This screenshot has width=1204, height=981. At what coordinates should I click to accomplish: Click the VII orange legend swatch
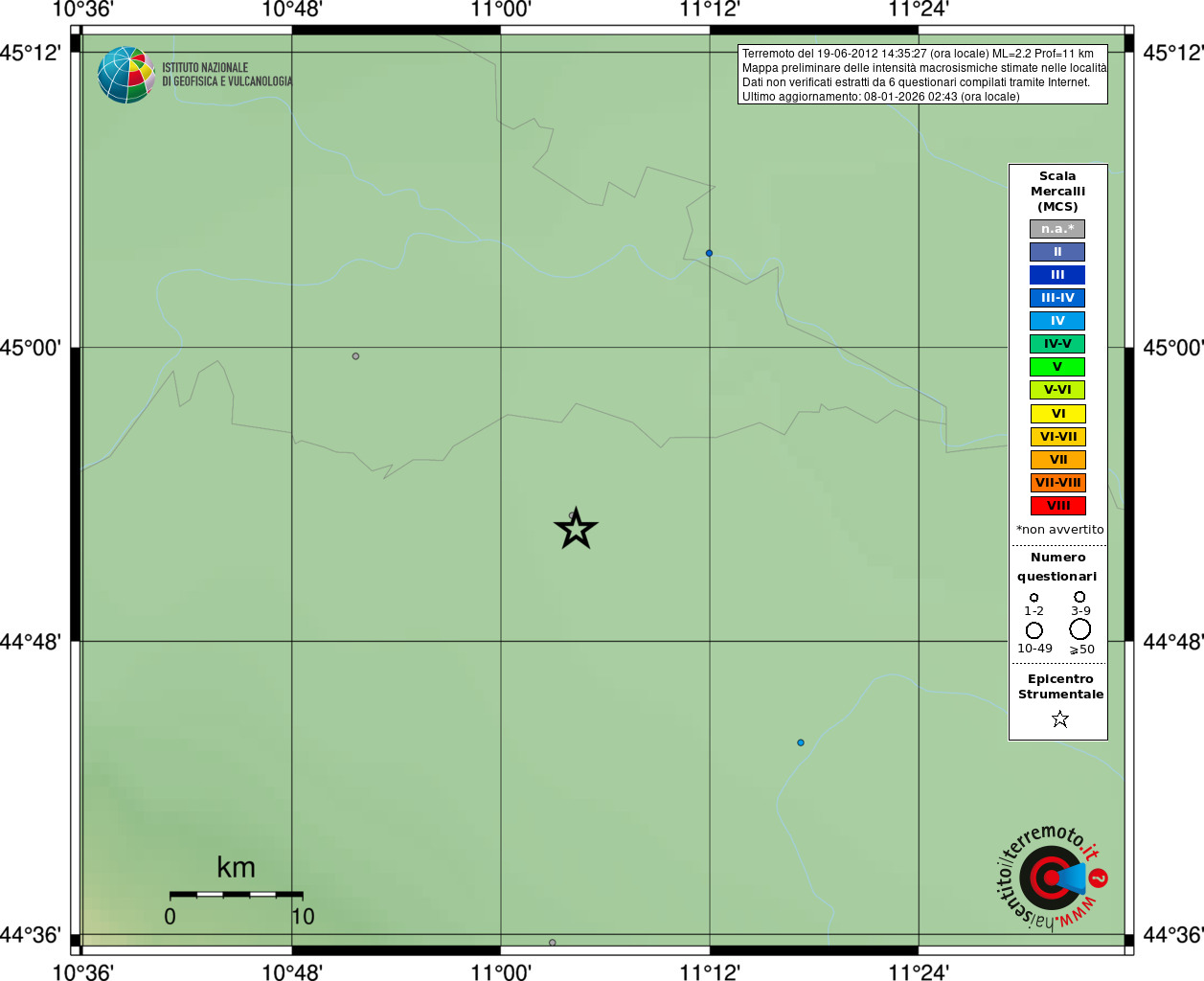pos(1058,460)
